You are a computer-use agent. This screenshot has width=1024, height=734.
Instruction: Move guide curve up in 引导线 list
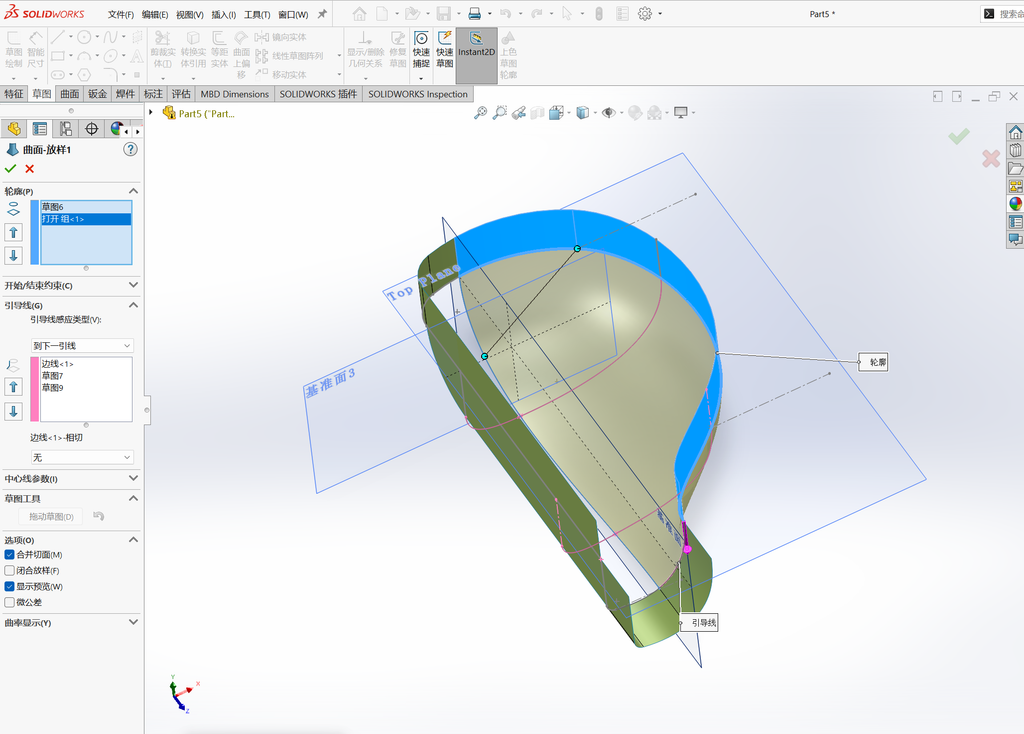pyautogui.click(x=13, y=387)
